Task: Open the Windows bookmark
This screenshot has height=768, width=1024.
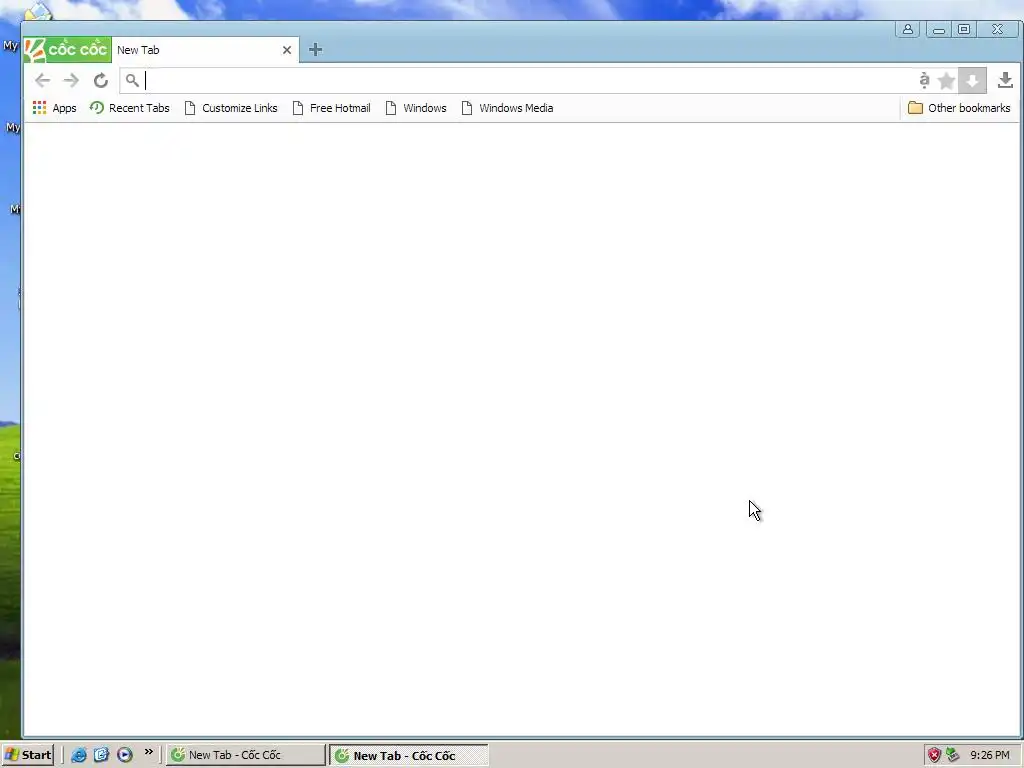Action: point(415,108)
